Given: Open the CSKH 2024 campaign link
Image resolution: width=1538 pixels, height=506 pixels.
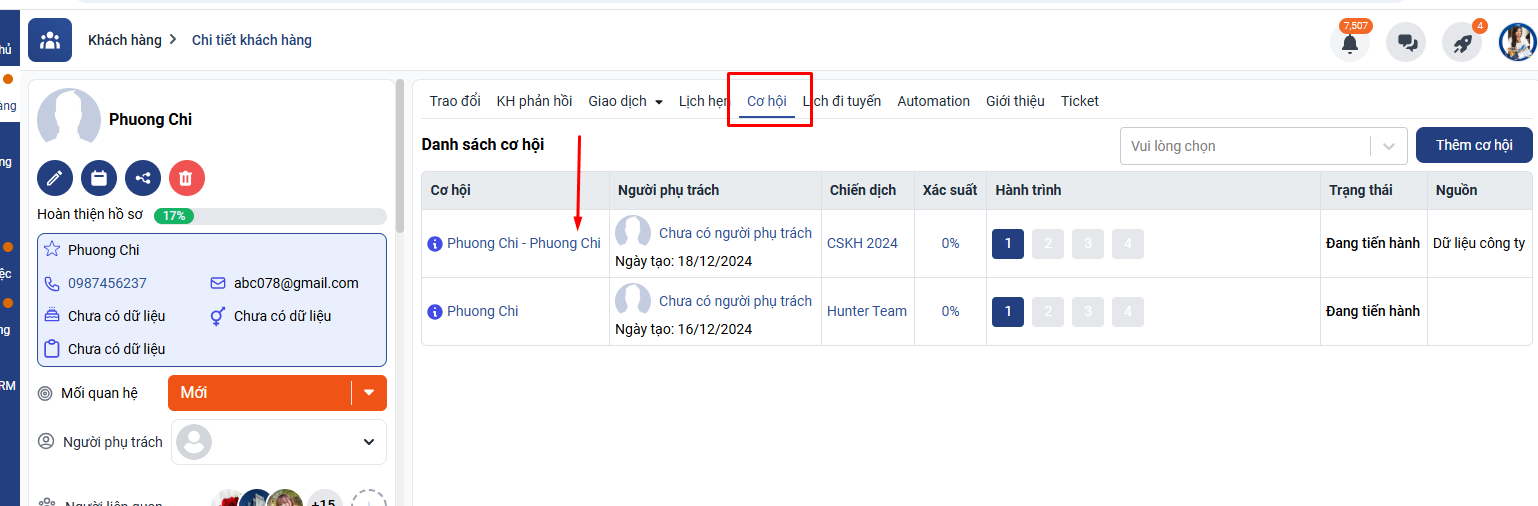Looking at the screenshot, I should (x=862, y=243).
